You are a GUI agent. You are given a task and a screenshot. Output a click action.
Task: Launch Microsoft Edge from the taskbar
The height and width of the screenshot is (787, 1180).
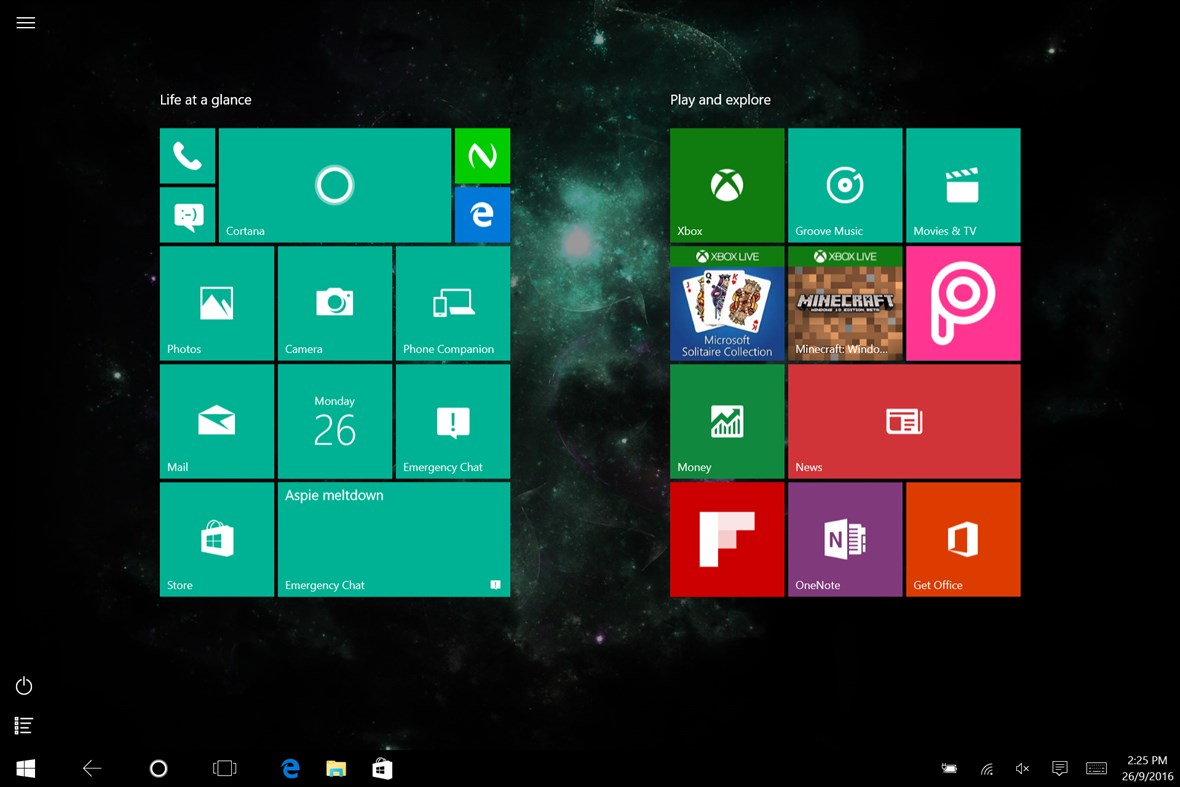click(290, 768)
